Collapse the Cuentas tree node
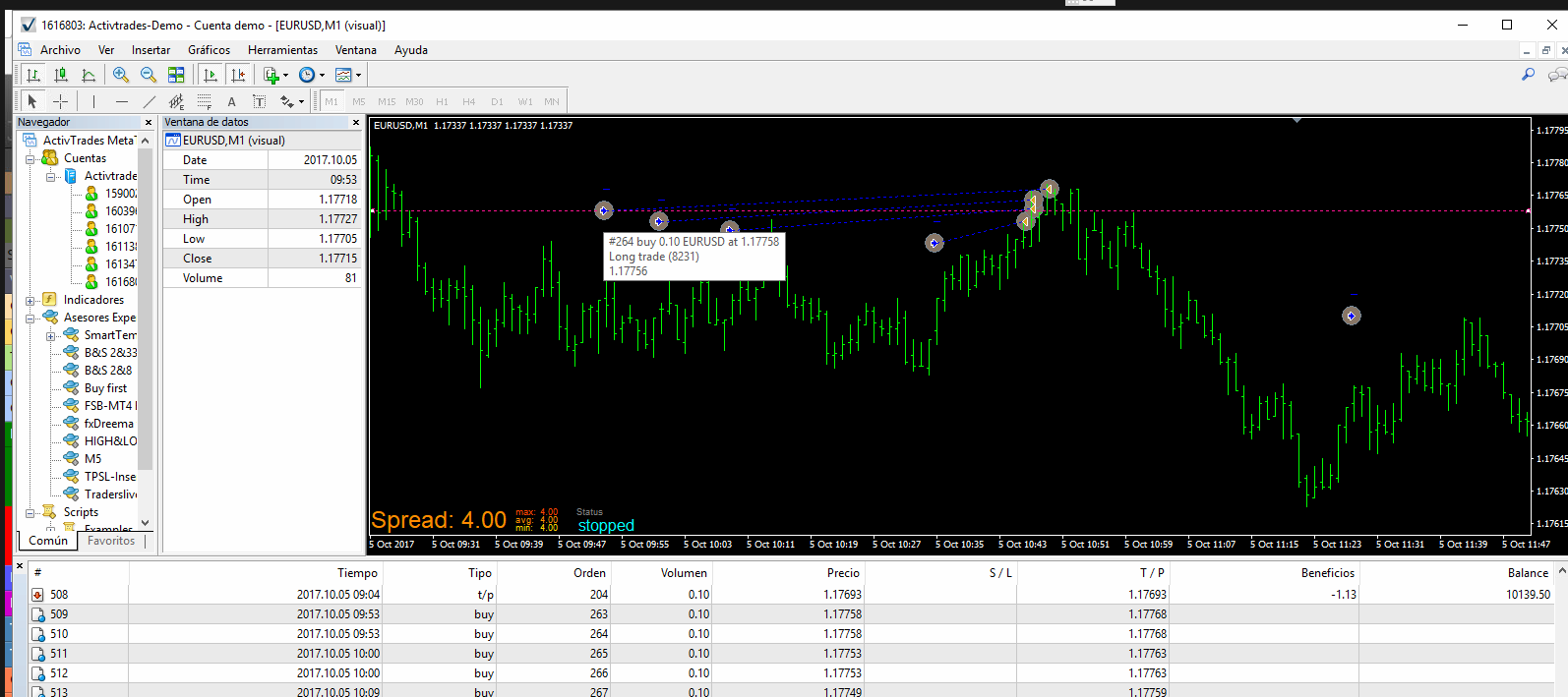 tap(30, 158)
